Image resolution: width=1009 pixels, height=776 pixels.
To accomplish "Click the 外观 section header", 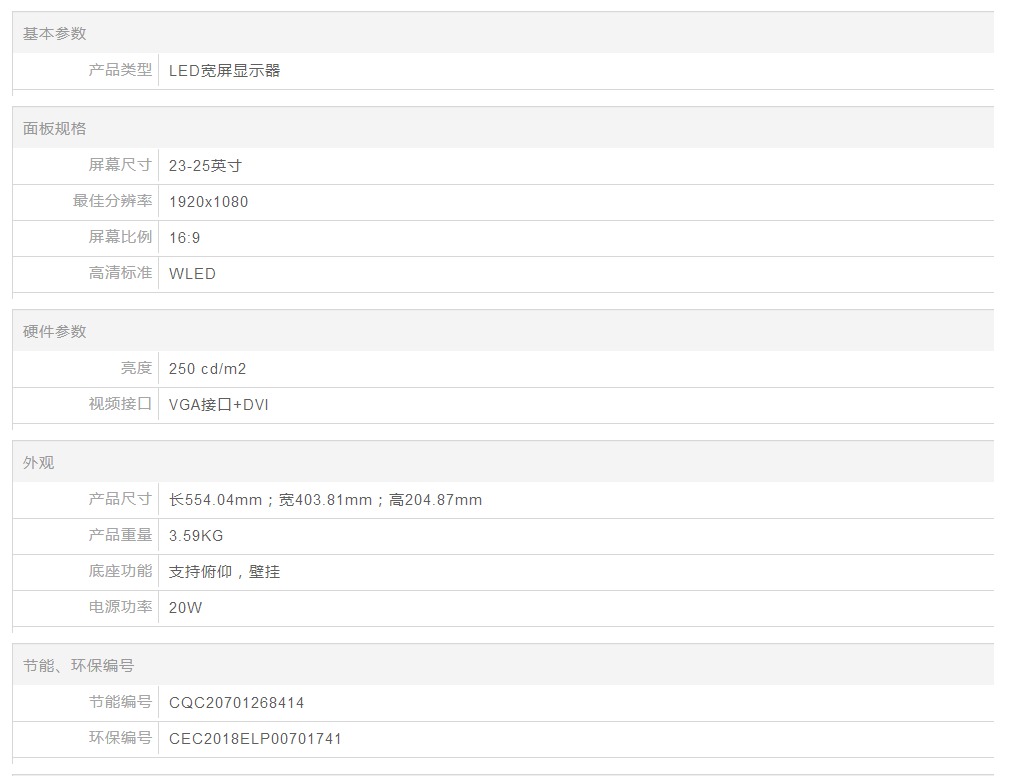I will (x=39, y=463).
